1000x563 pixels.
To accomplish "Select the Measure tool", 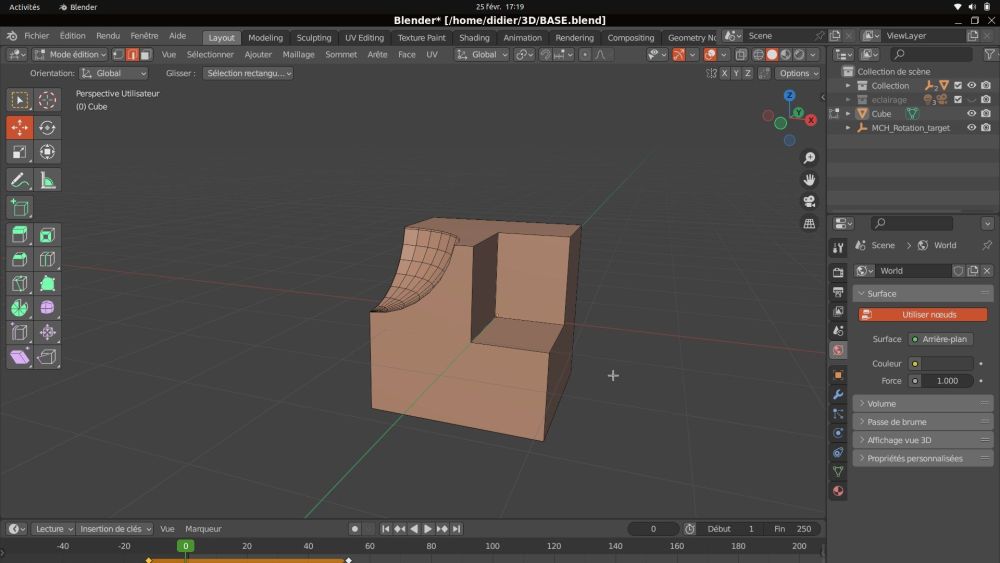I will [47, 180].
